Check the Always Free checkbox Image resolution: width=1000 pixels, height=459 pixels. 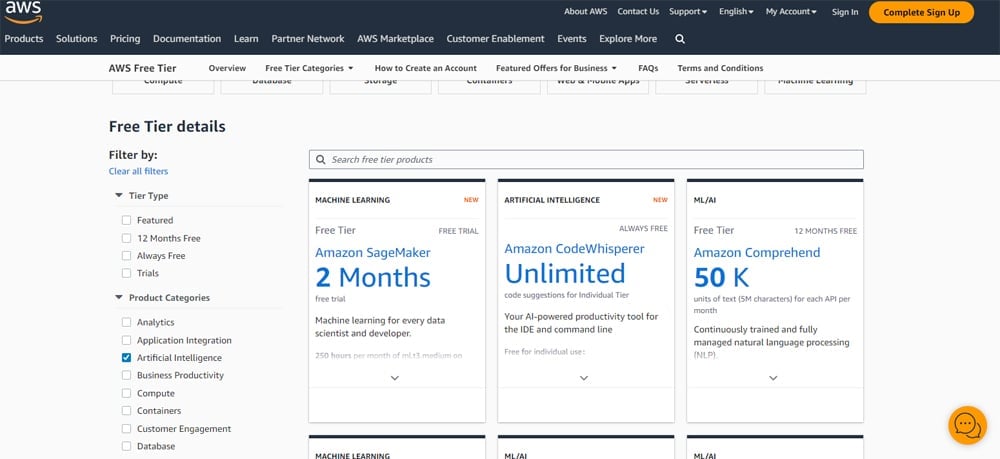click(126, 256)
